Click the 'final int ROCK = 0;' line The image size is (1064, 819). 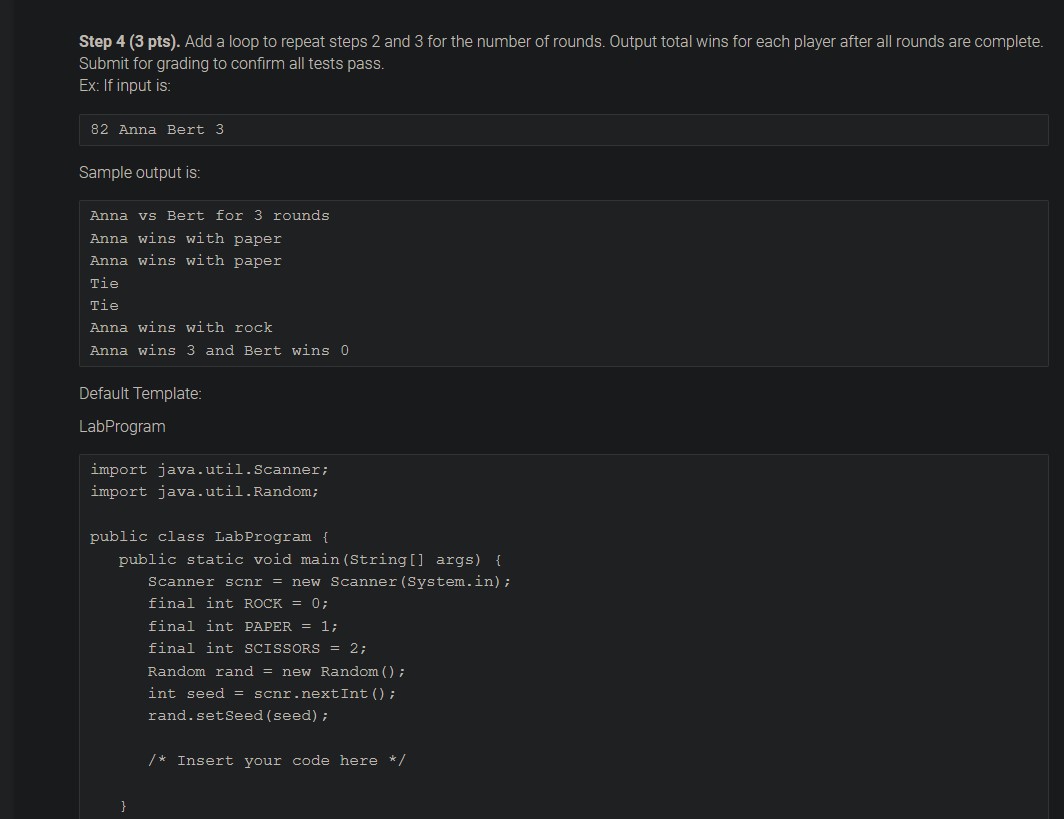tap(238, 603)
